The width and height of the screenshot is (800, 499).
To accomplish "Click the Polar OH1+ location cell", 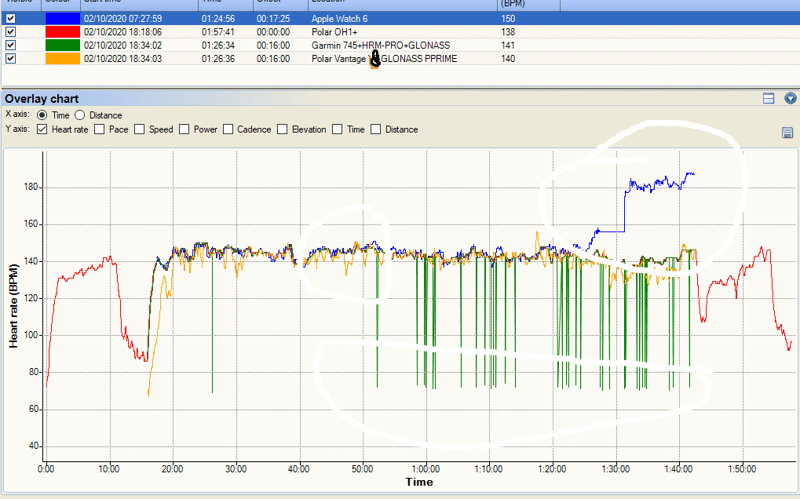I will click(334, 32).
